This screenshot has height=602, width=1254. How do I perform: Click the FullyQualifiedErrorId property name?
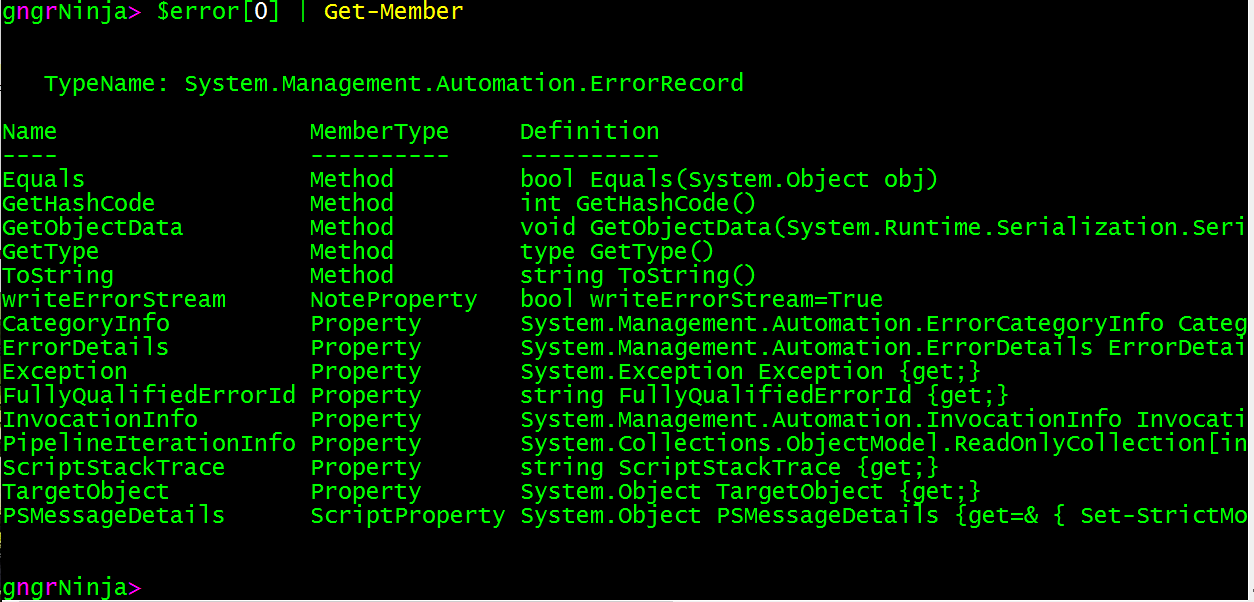148,395
